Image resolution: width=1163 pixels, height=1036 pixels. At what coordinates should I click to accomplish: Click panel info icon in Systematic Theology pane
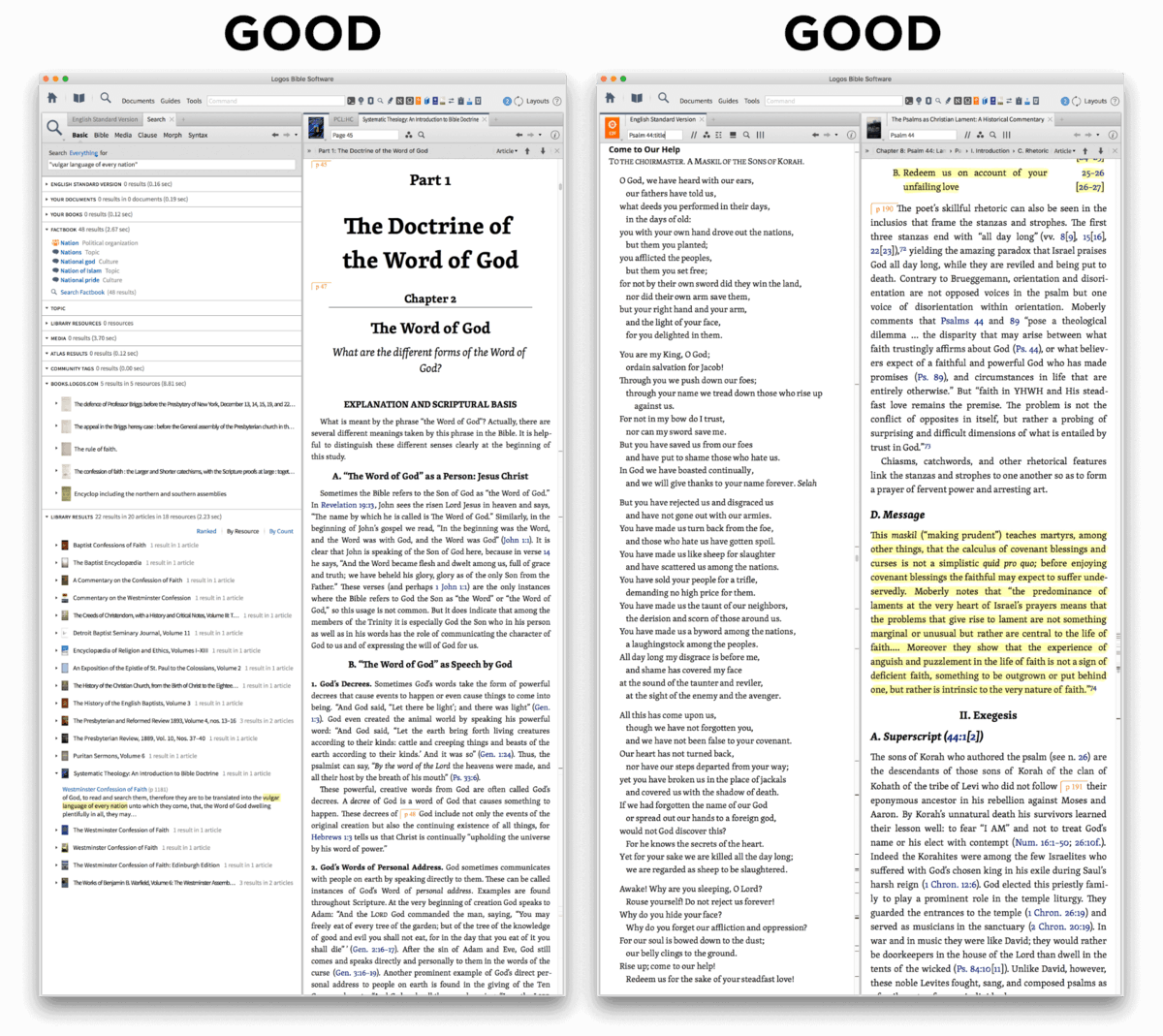tap(555, 135)
